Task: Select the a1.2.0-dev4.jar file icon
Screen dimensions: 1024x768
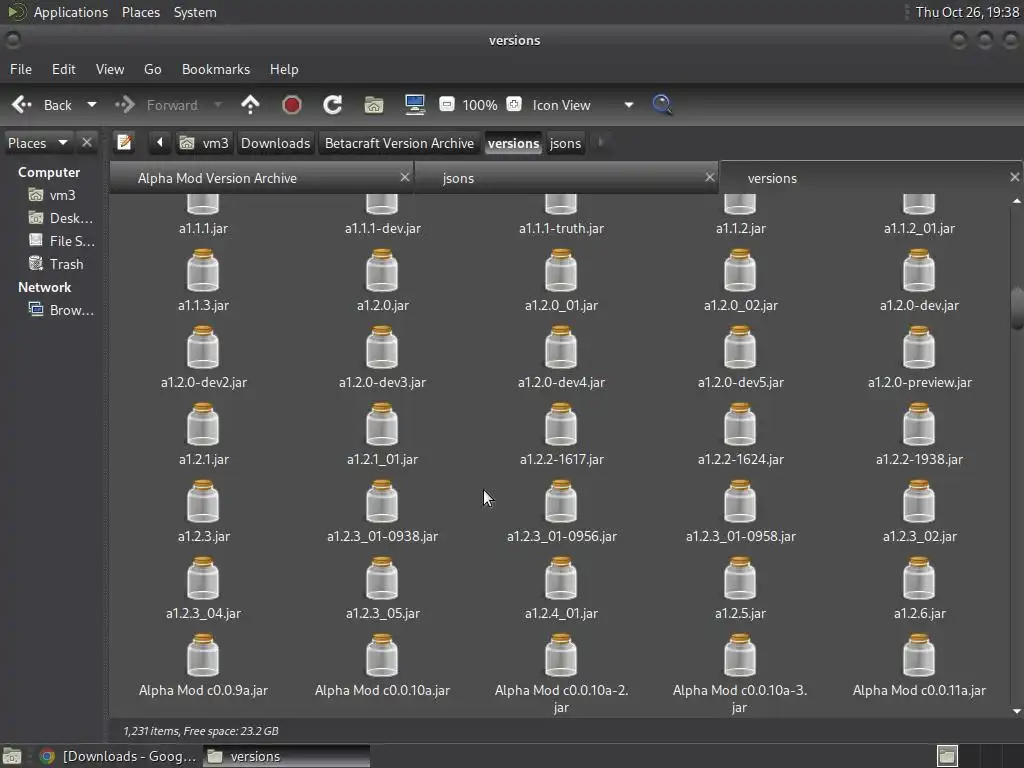Action: coord(561,347)
